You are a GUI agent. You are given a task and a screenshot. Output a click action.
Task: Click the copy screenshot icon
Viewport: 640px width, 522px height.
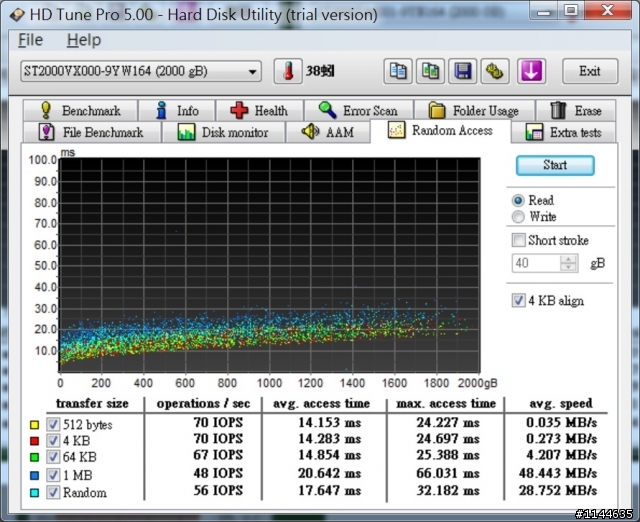(430, 71)
